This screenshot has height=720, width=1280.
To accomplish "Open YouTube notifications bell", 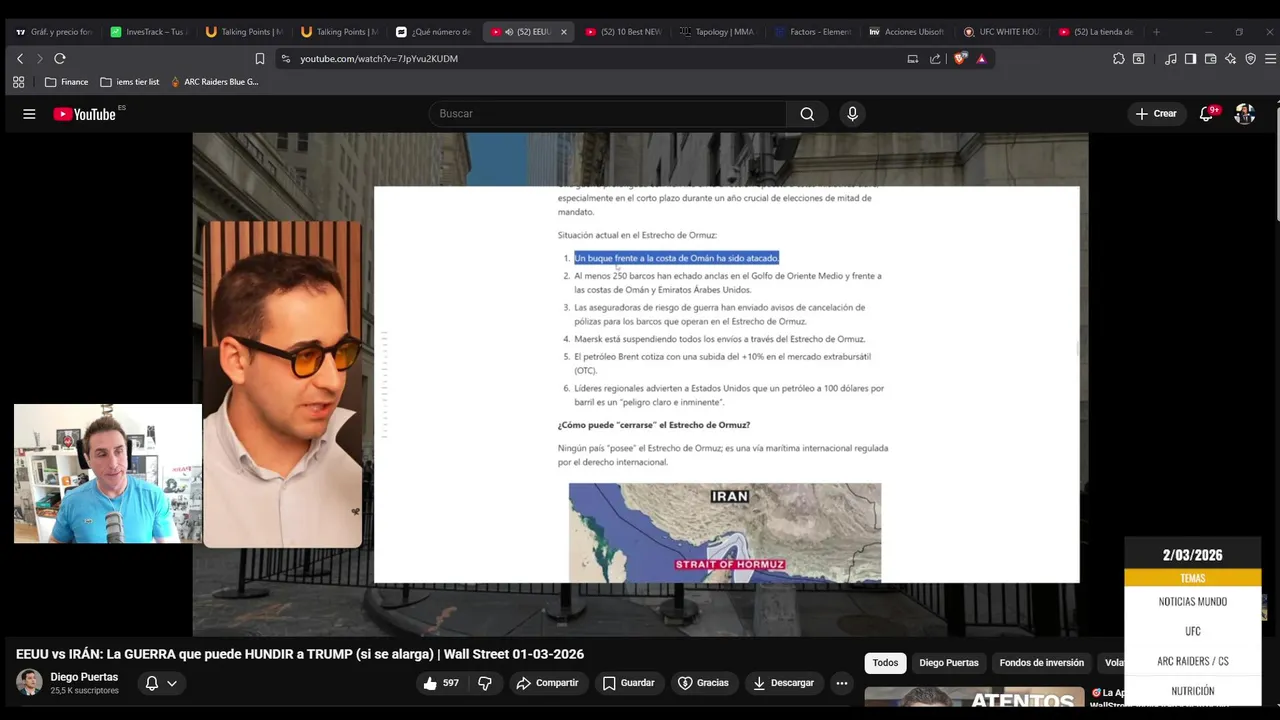I will coord(1207,114).
